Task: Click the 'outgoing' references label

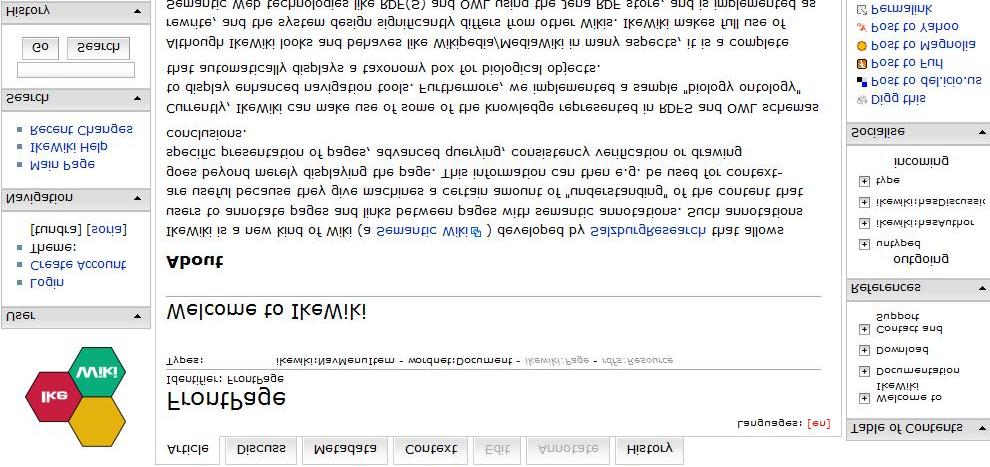Action: click(x=921, y=259)
